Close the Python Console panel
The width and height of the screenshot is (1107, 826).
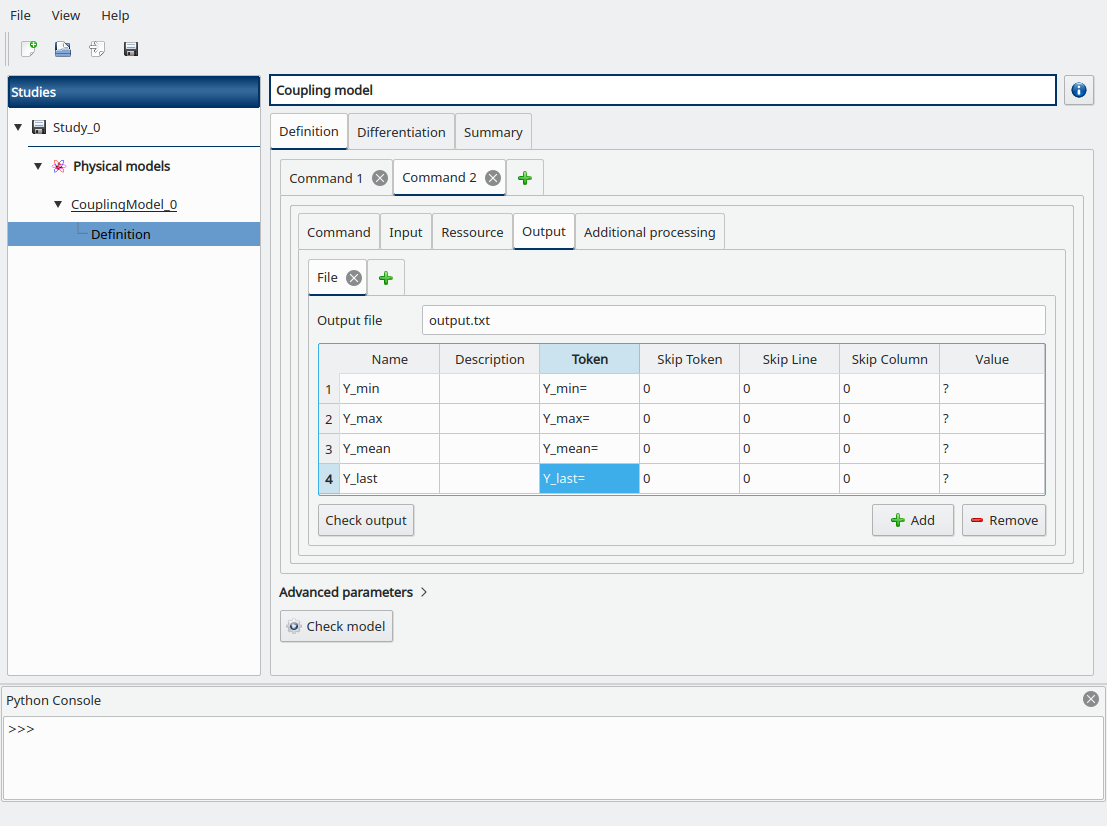[x=1090, y=699]
